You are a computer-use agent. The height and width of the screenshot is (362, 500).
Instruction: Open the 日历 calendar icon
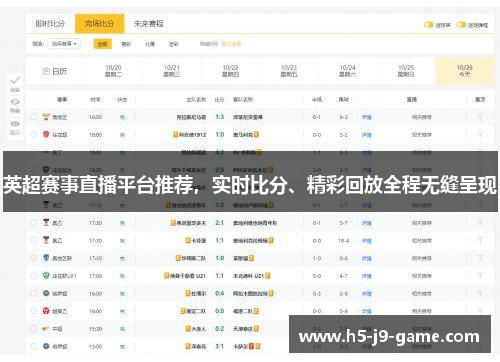click(46, 71)
